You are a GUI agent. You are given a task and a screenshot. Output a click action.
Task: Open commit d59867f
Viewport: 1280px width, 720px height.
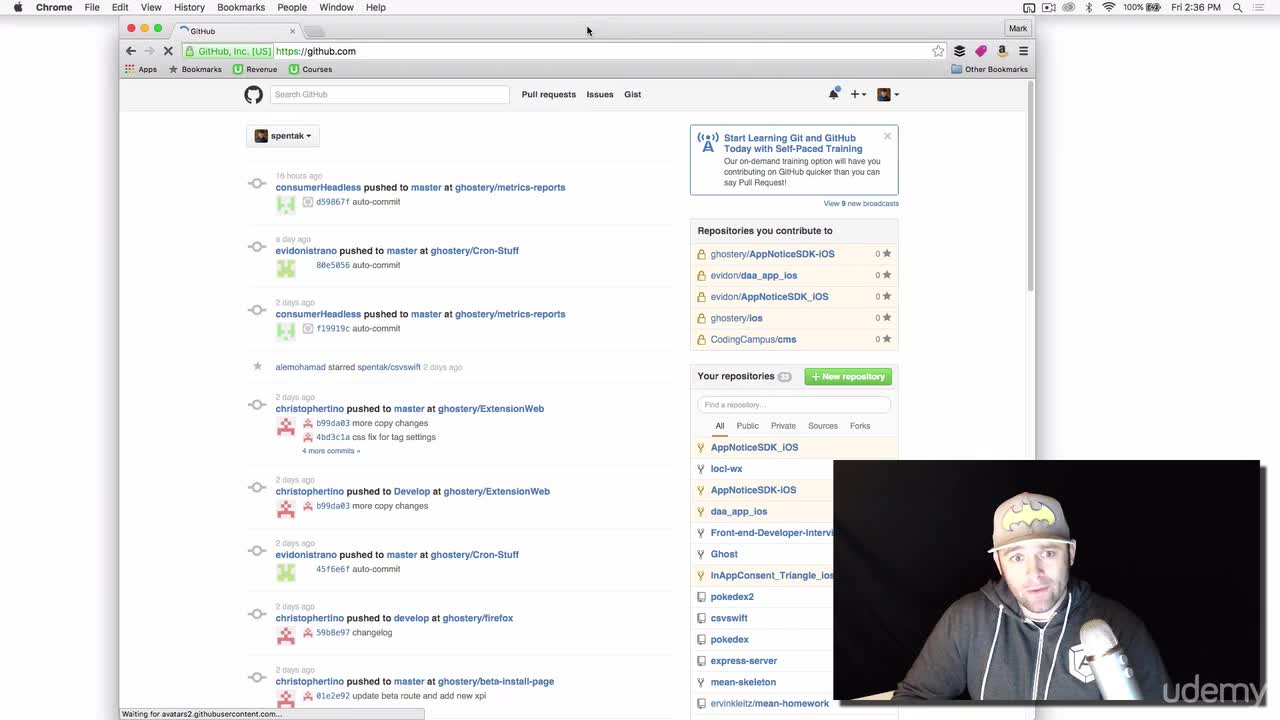(333, 202)
